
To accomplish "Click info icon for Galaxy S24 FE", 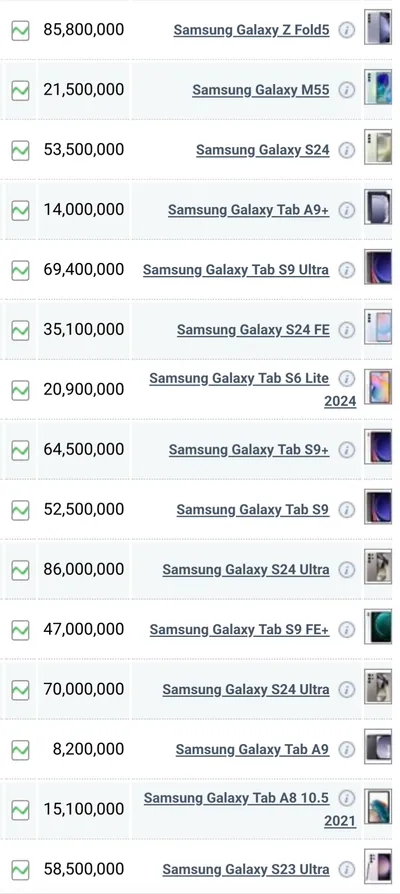I will pos(346,330).
